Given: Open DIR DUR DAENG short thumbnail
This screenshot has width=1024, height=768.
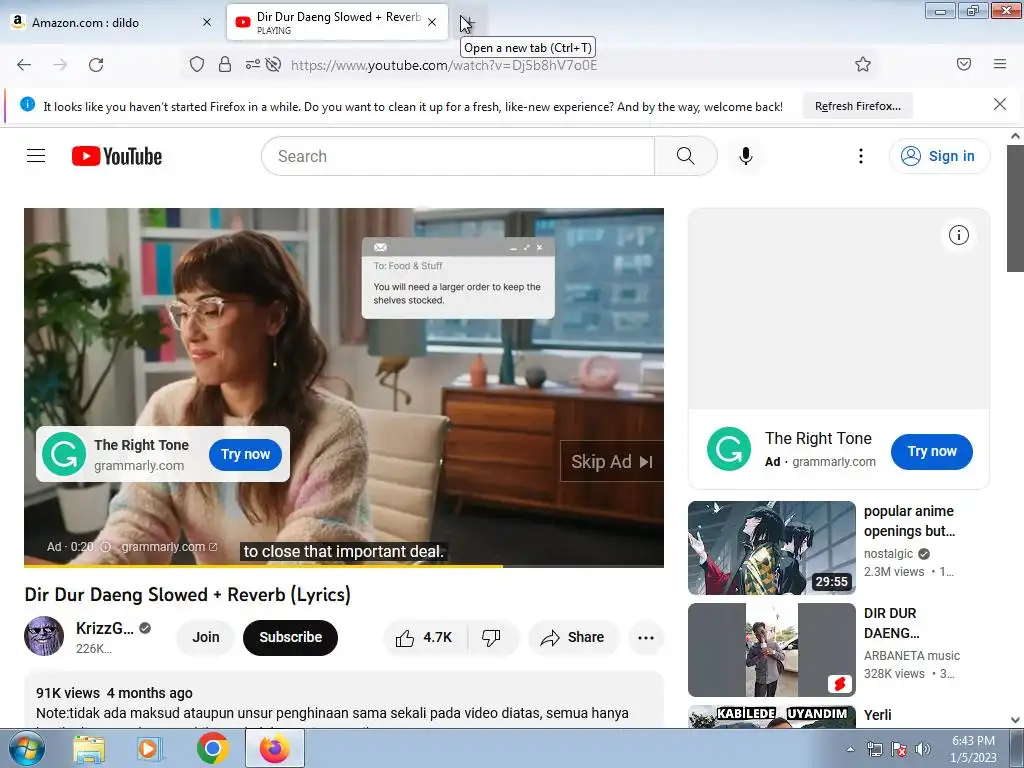Looking at the screenshot, I should 771,650.
